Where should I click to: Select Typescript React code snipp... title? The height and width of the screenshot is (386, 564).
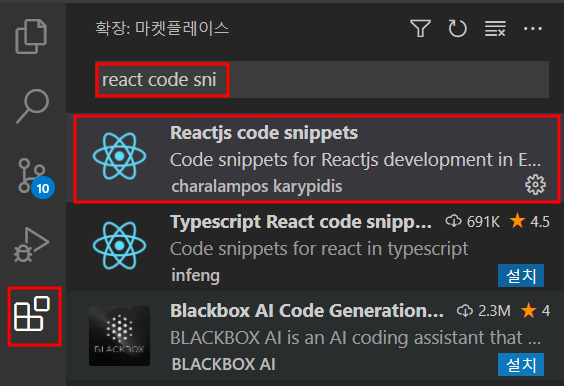coord(301,222)
